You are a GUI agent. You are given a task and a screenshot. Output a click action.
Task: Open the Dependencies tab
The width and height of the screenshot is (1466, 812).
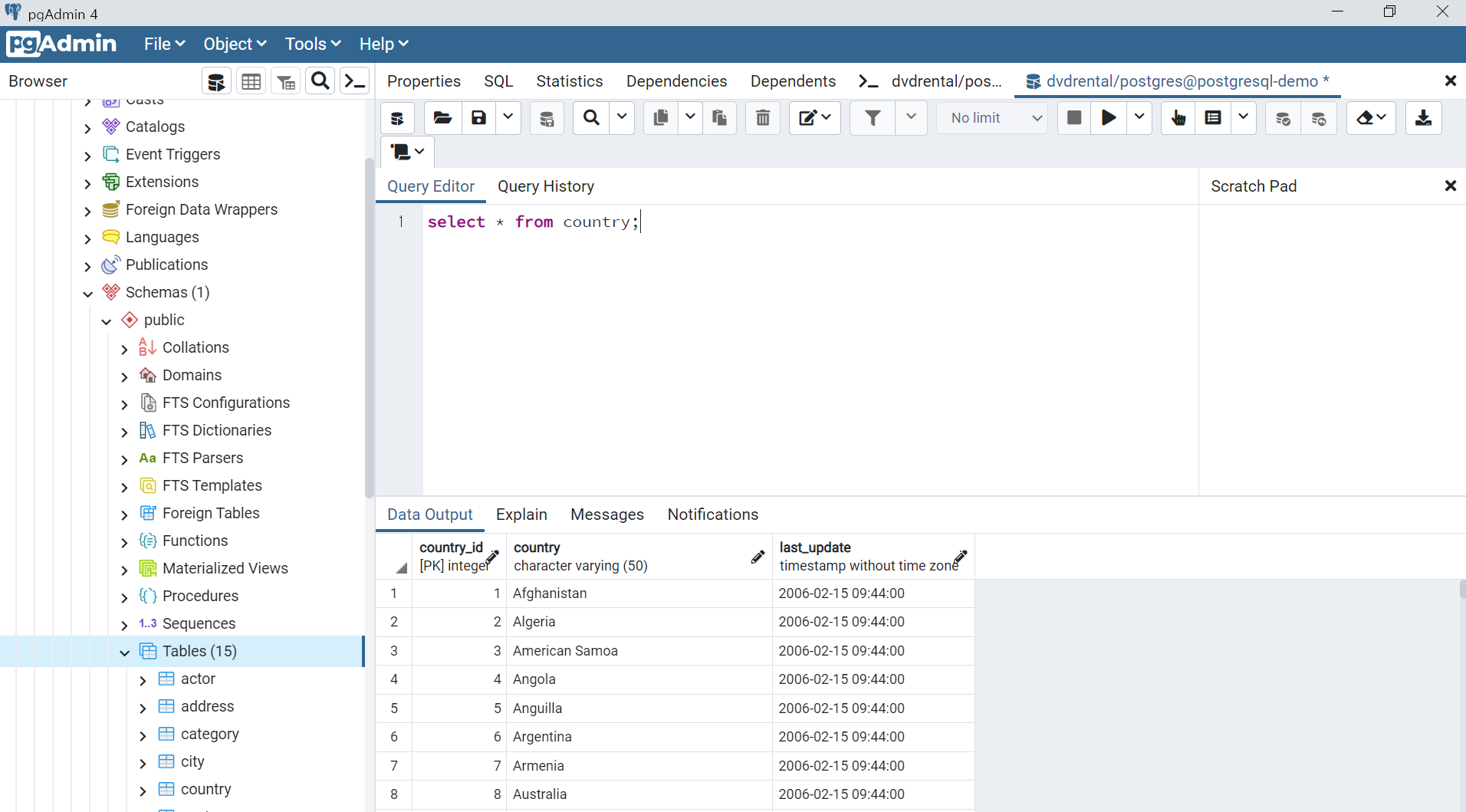676,81
